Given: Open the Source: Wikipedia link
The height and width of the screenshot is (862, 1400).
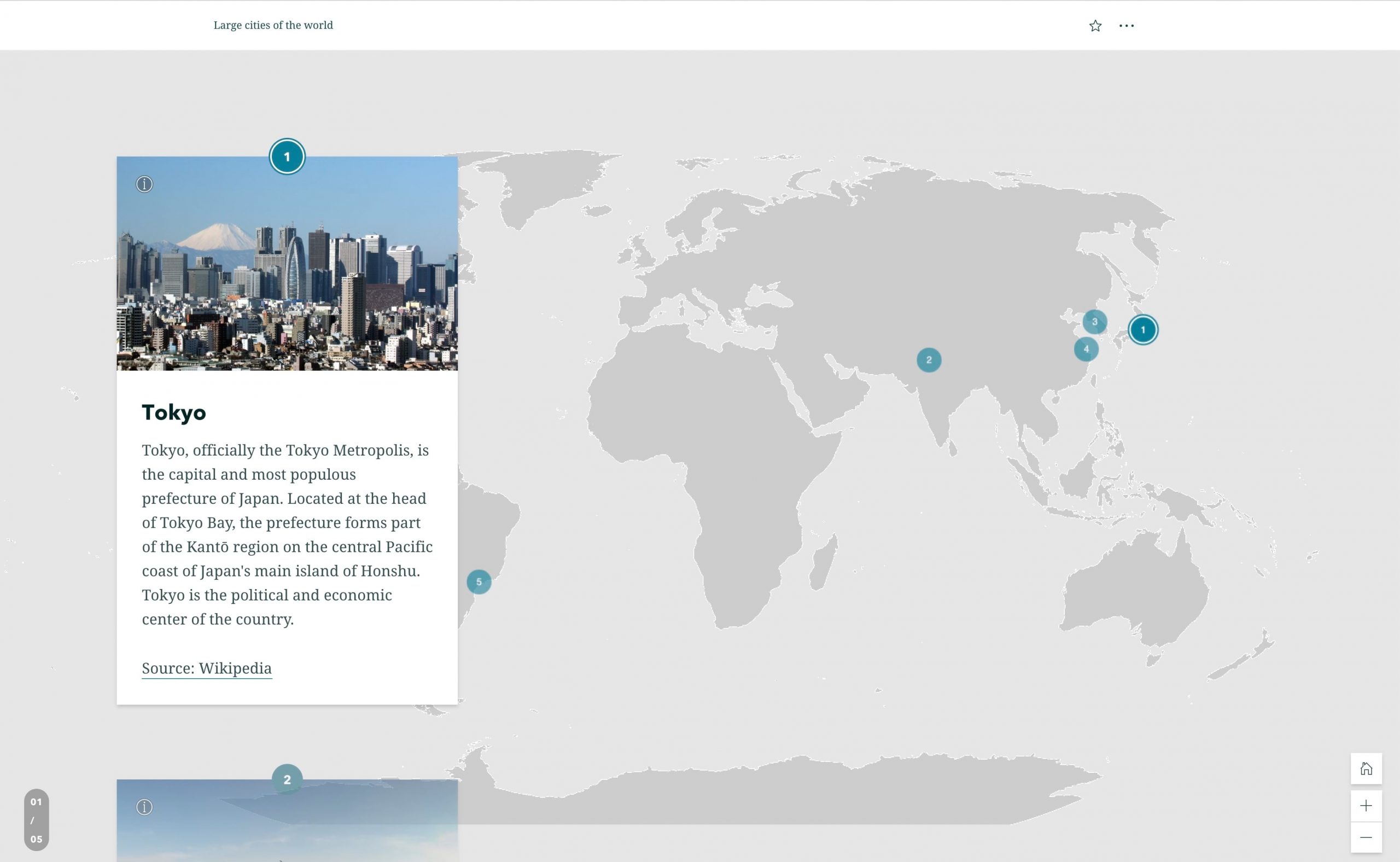Looking at the screenshot, I should coord(206,668).
